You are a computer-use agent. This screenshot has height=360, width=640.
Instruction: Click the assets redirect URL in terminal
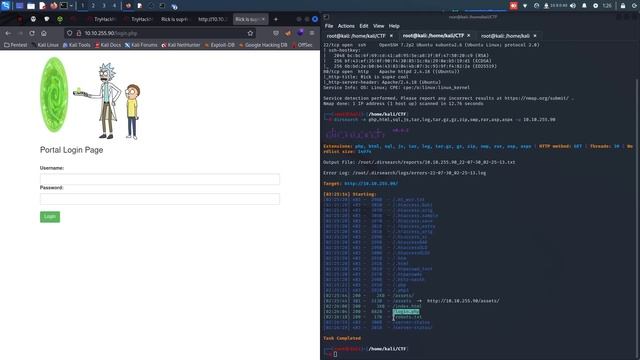coord(463,301)
